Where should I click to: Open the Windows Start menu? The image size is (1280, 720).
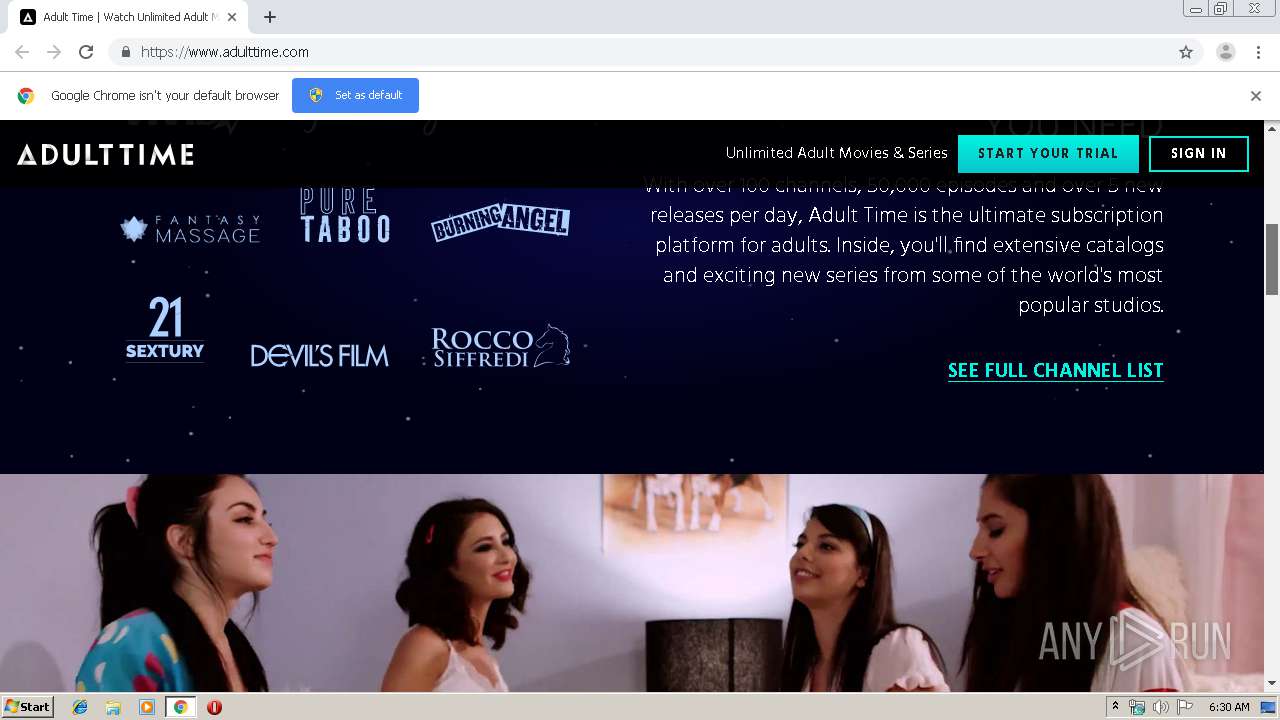[28, 706]
